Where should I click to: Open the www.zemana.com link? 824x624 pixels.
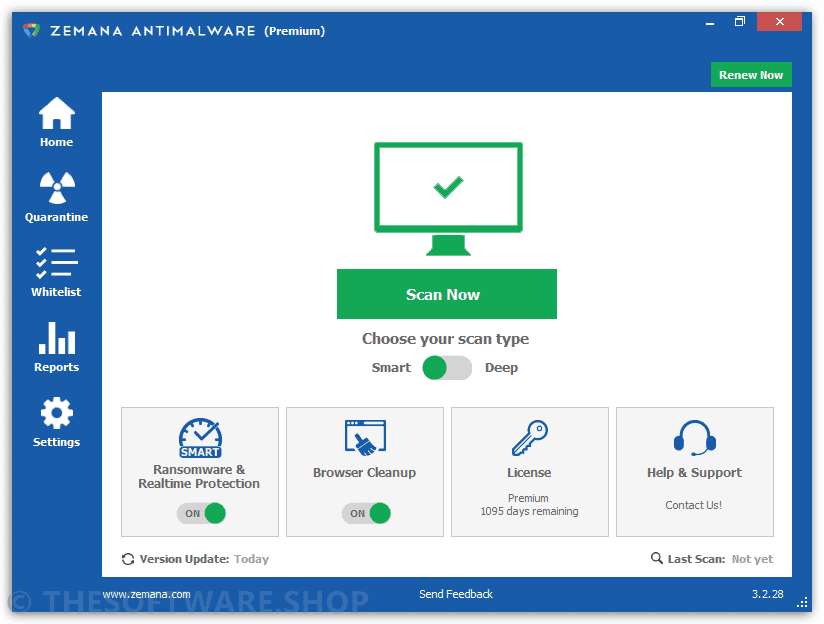pyautogui.click(x=146, y=594)
